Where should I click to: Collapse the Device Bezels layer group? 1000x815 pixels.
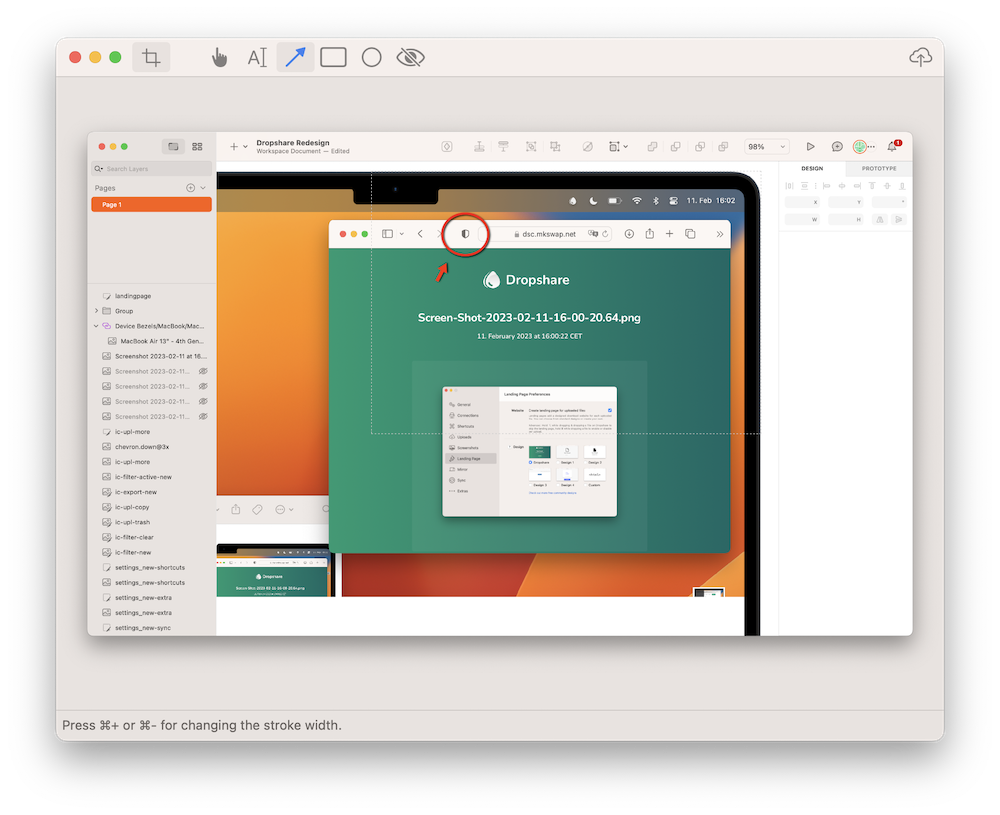pyautogui.click(x=97, y=326)
